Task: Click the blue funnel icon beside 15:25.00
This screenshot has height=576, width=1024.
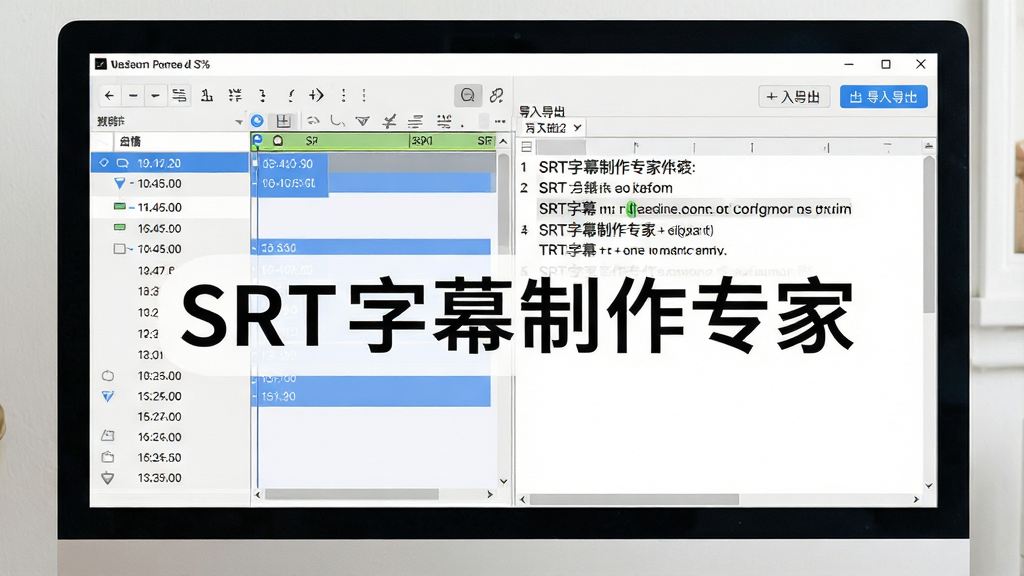Action: tap(108, 396)
